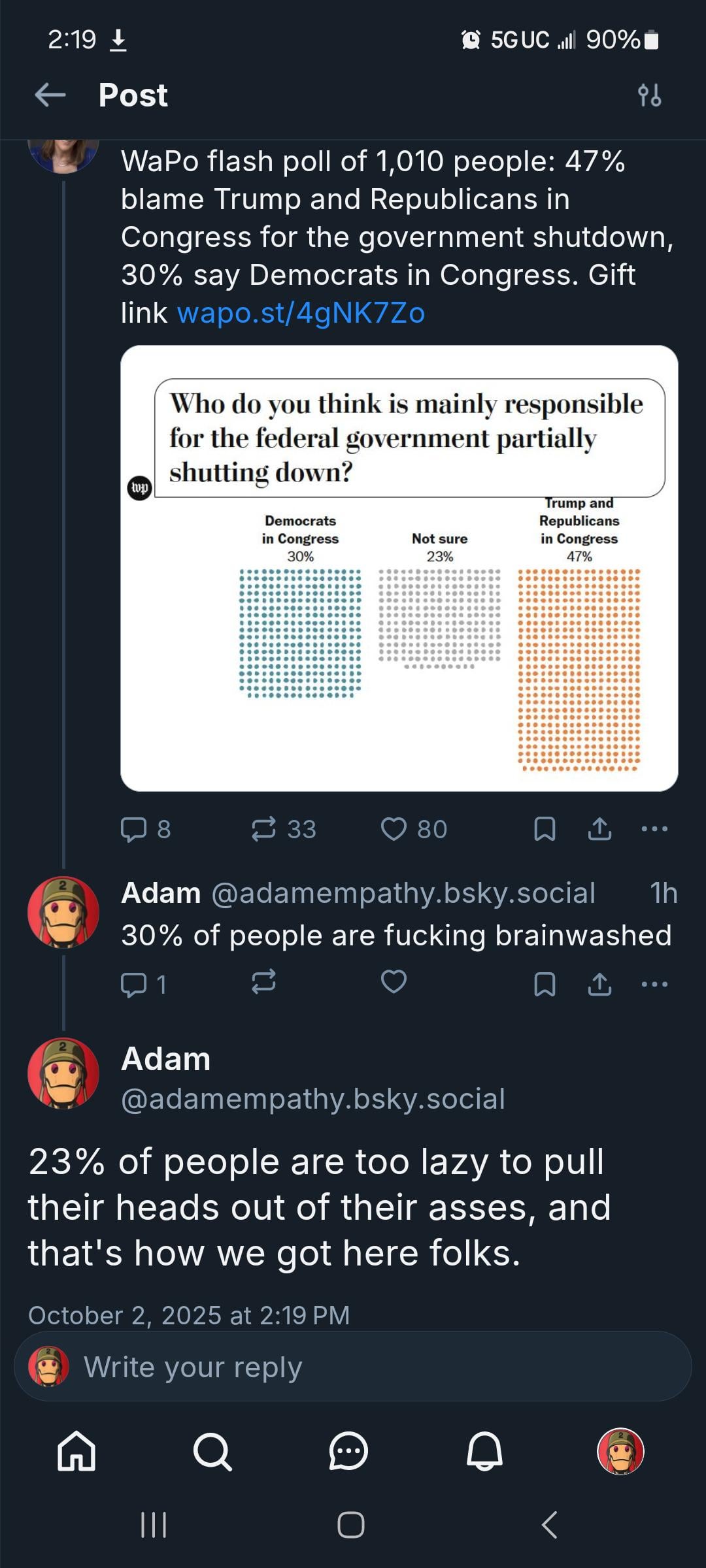This screenshot has height=1568, width=706.
Task: Open the wapo.st/4gNK7Zo gift link
Action: click(301, 313)
